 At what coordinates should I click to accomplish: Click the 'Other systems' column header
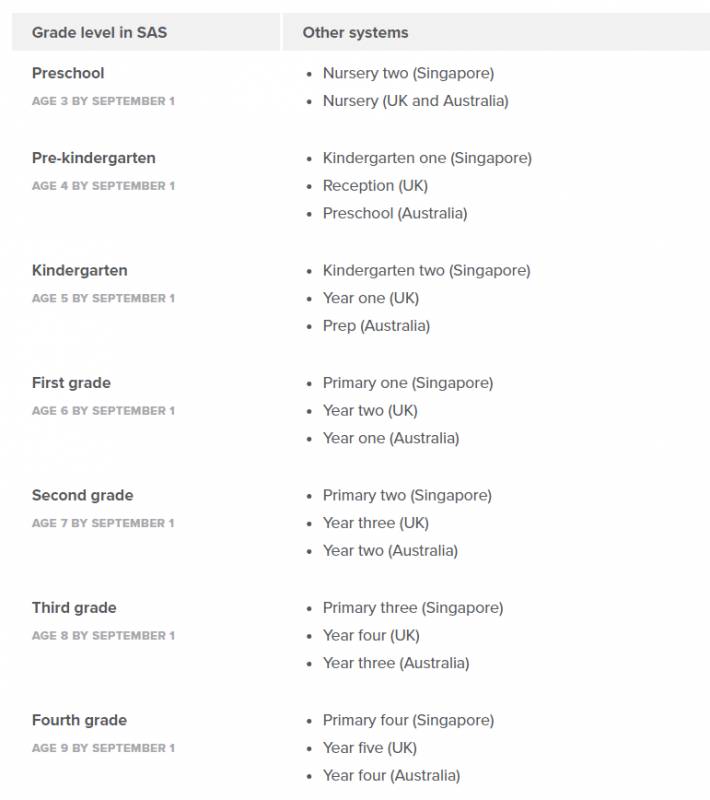coord(355,33)
